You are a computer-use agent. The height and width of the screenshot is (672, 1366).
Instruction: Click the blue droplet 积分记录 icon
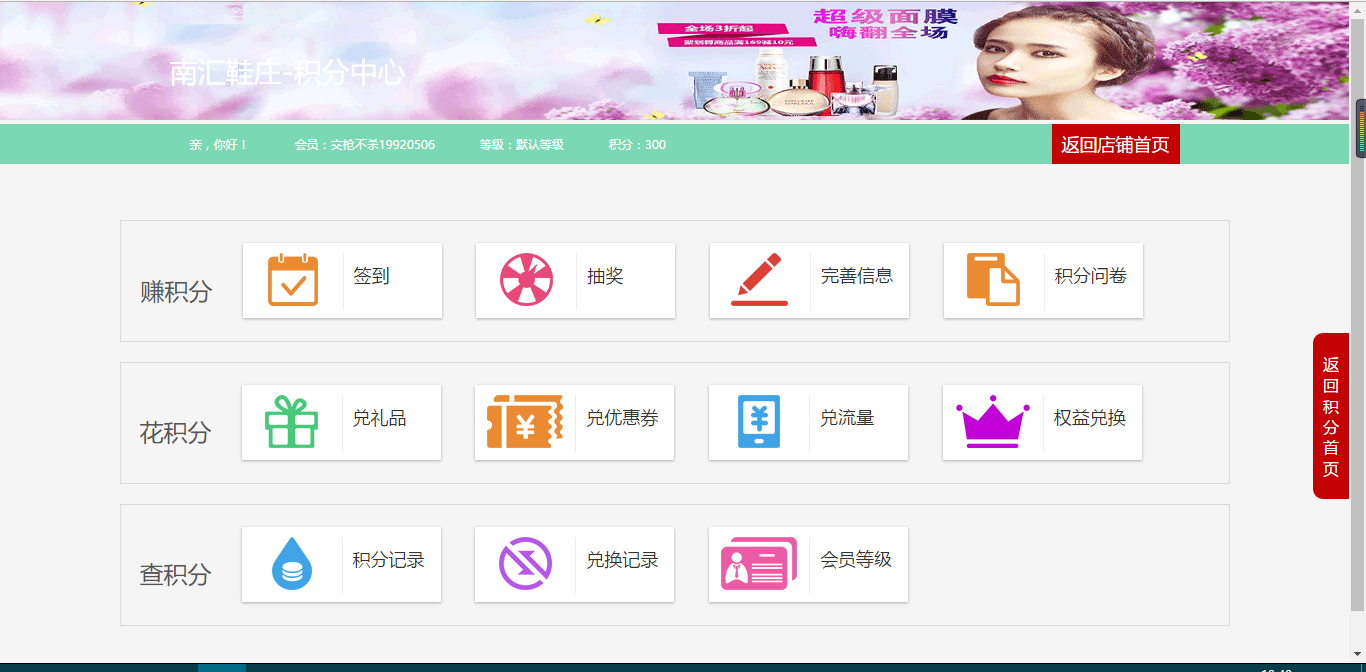291,564
